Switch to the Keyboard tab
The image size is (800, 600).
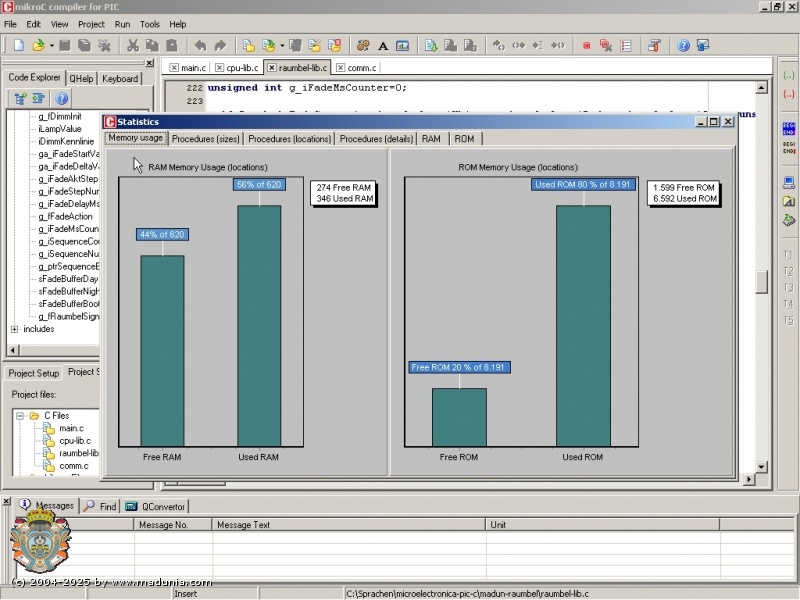pos(120,79)
